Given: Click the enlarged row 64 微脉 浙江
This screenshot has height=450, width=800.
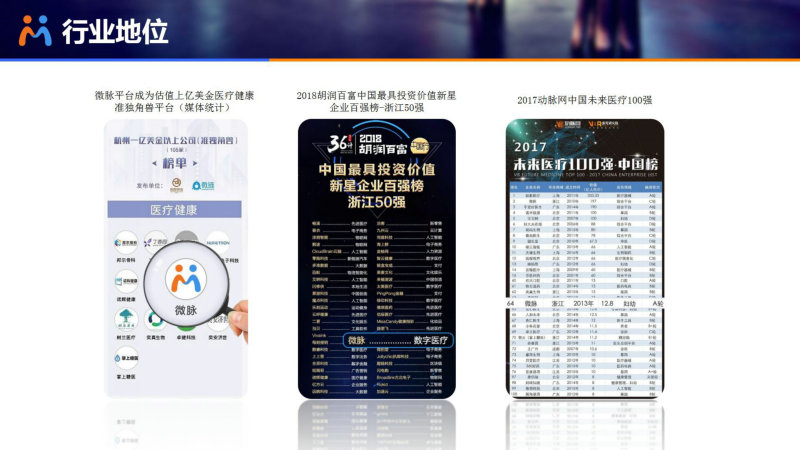Looking at the screenshot, I should click(585, 303).
